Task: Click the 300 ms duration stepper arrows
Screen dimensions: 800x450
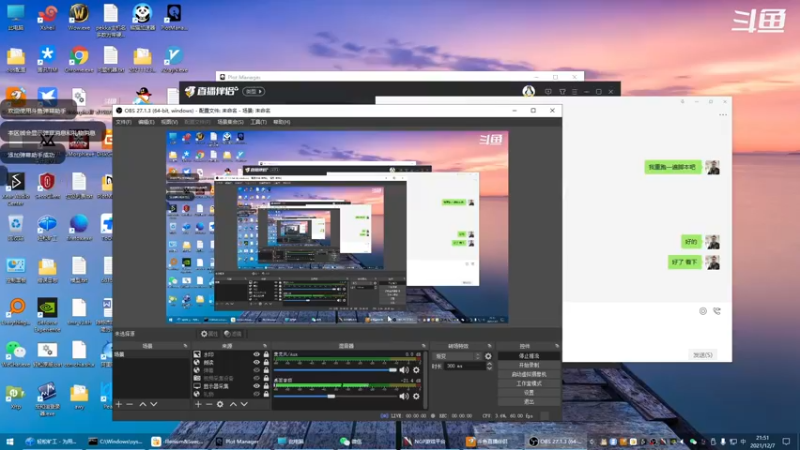Action: pyautogui.click(x=489, y=366)
